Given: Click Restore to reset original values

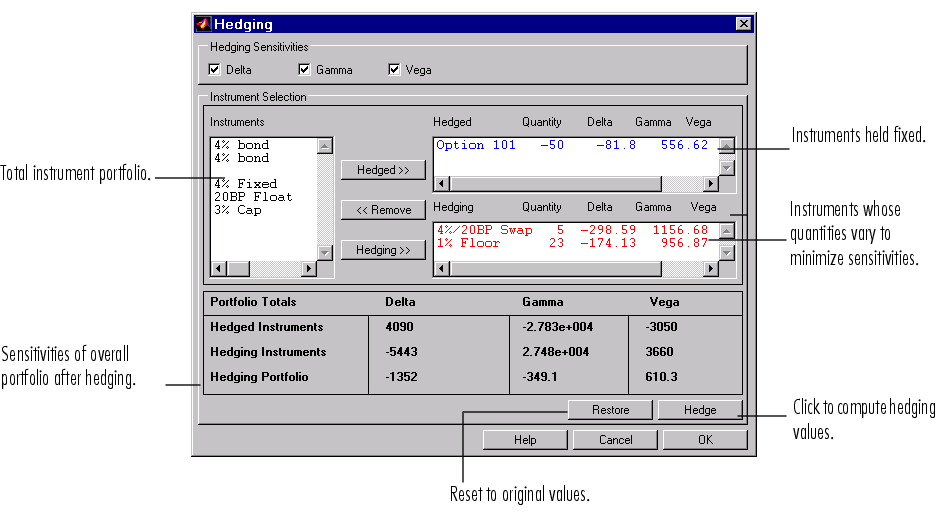Looking at the screenshot, I should [610, 410].
